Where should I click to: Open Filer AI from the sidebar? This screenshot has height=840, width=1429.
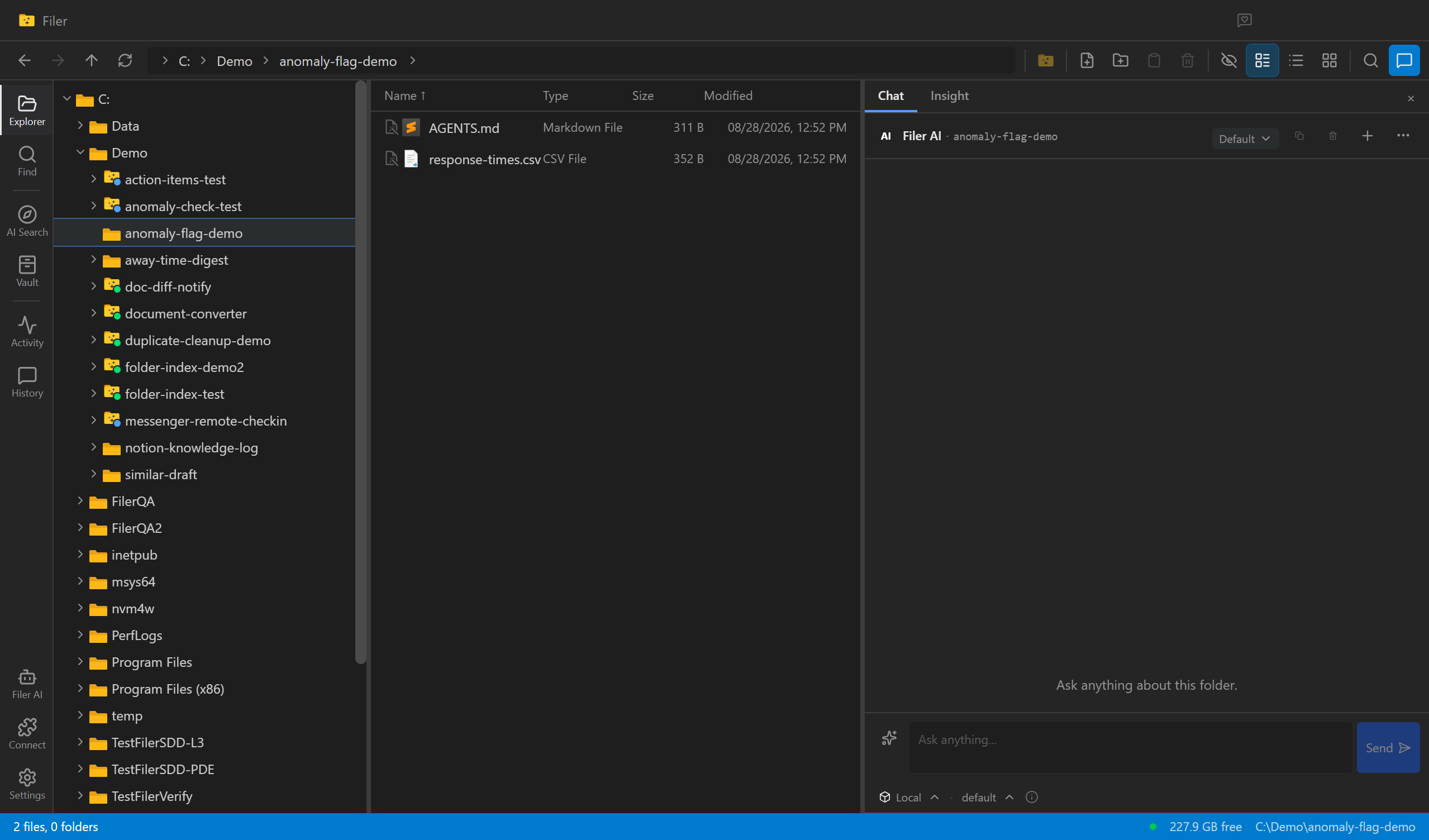tap(27, 684)
